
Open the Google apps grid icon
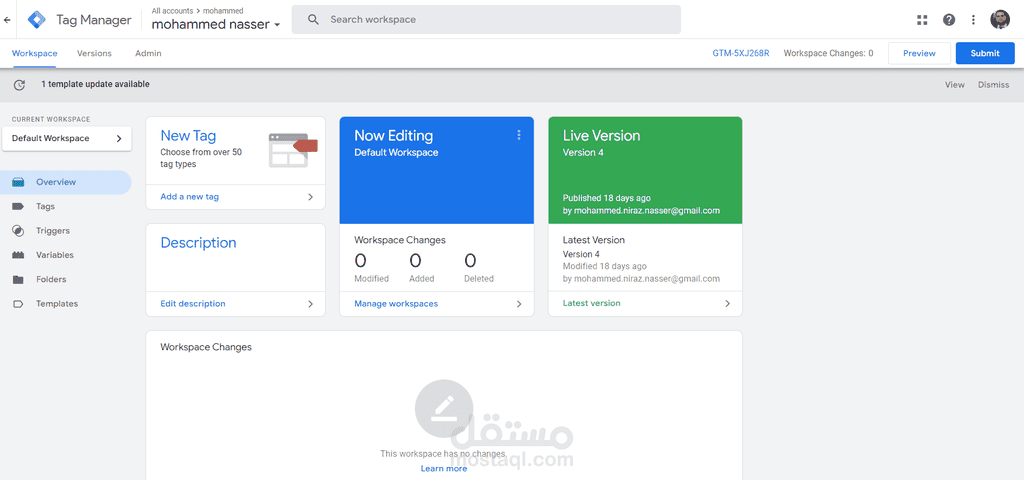point(922,20)
